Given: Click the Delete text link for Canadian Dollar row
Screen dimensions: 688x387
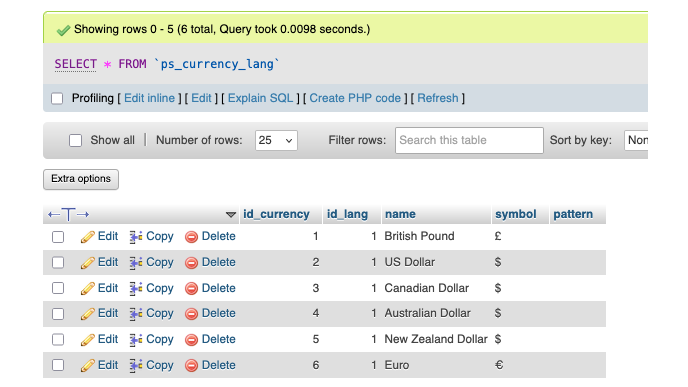Looking at the screenshot, I should (x=219, y=288).
